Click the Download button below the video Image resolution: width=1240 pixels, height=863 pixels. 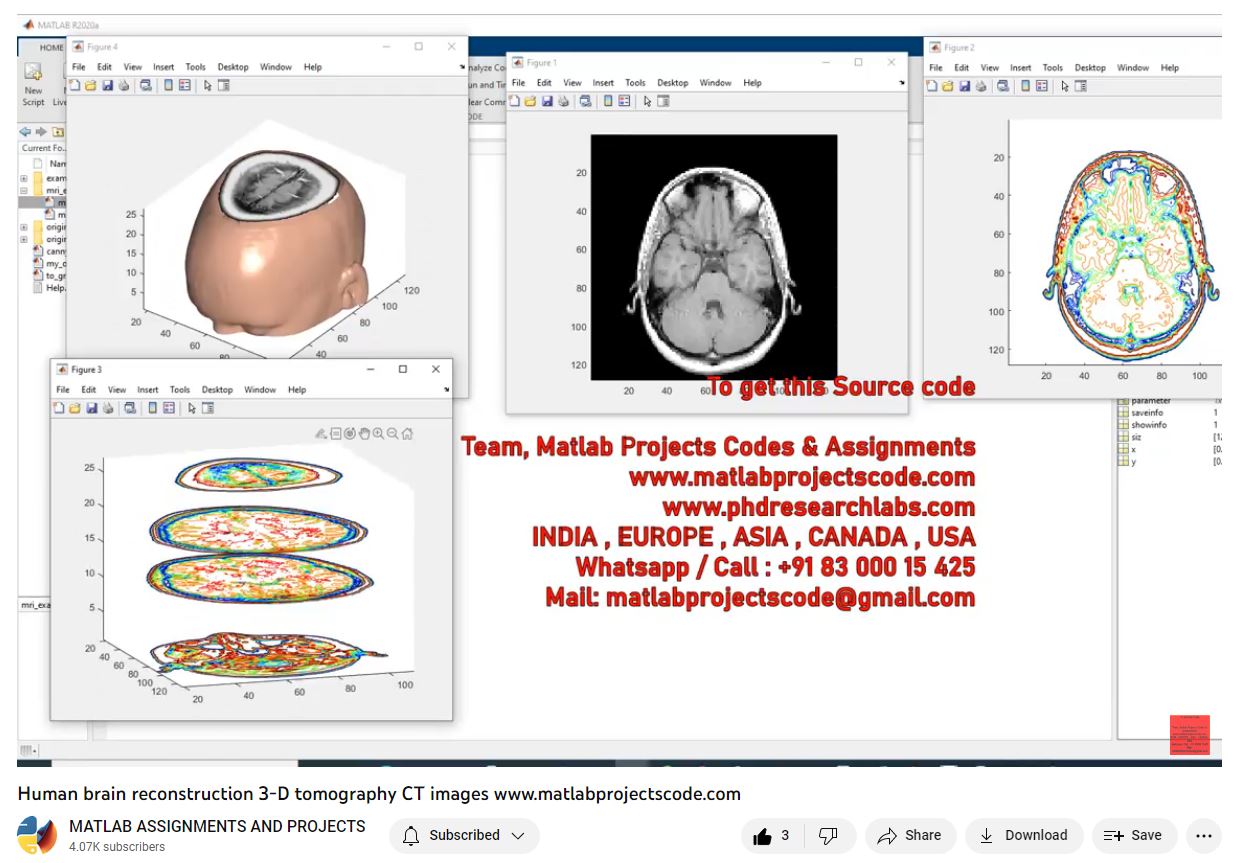pos(1023,836)
